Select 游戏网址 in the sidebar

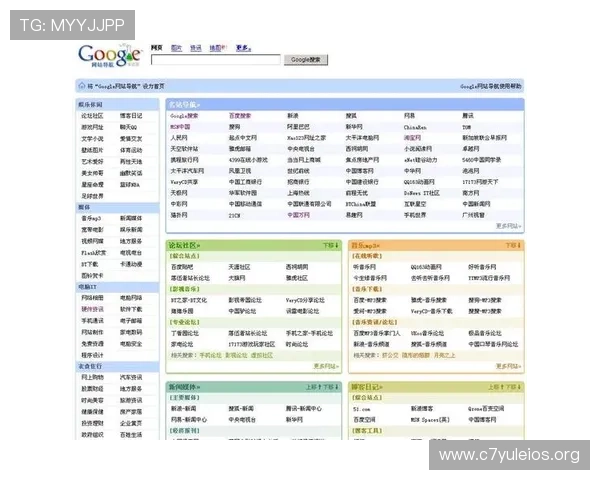pos(92,127)
